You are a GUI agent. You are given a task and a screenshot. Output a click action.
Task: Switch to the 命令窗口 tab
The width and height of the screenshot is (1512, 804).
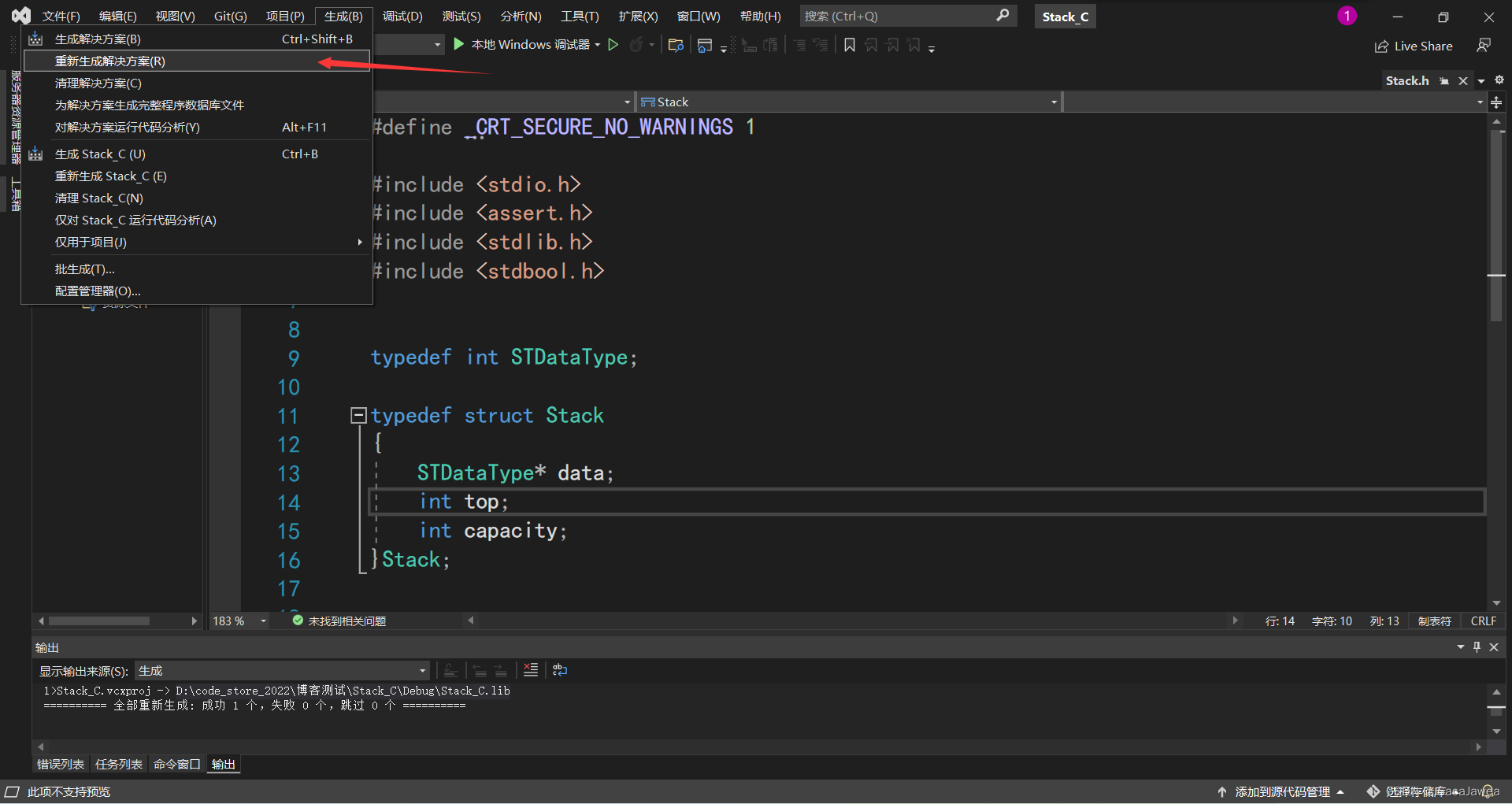tap(177, 765)
